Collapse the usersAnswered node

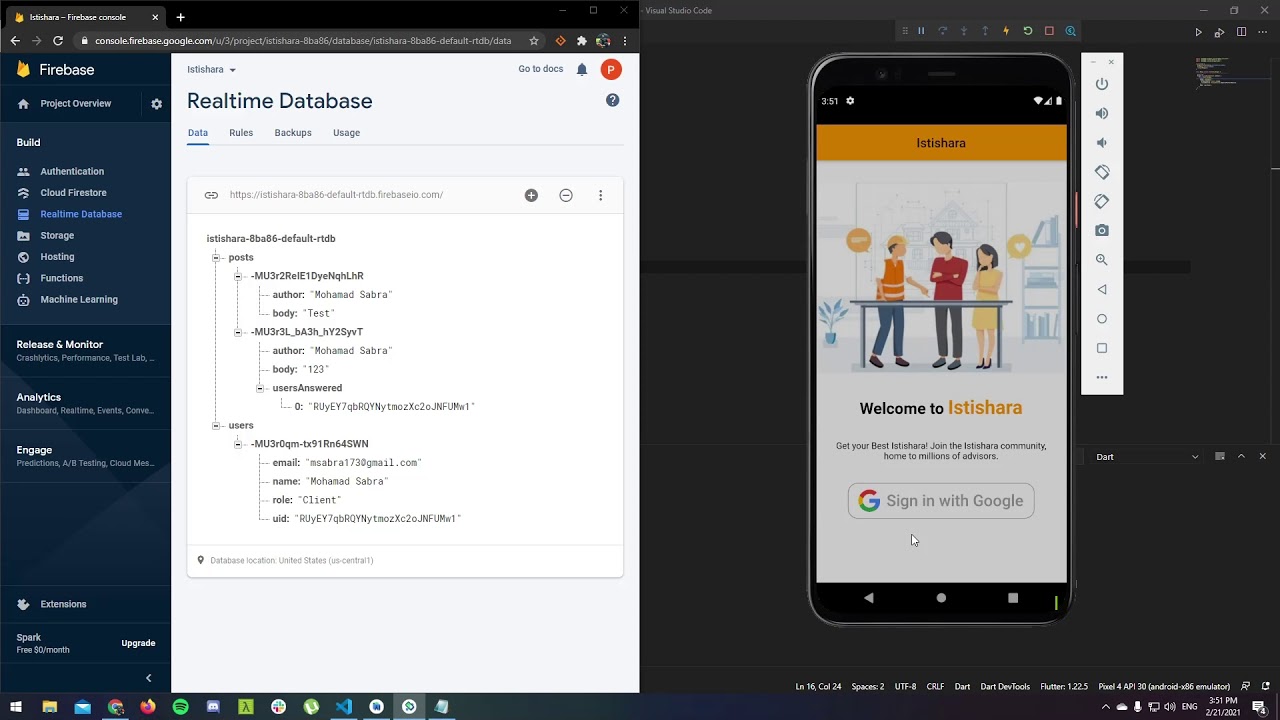coord(260,388)
